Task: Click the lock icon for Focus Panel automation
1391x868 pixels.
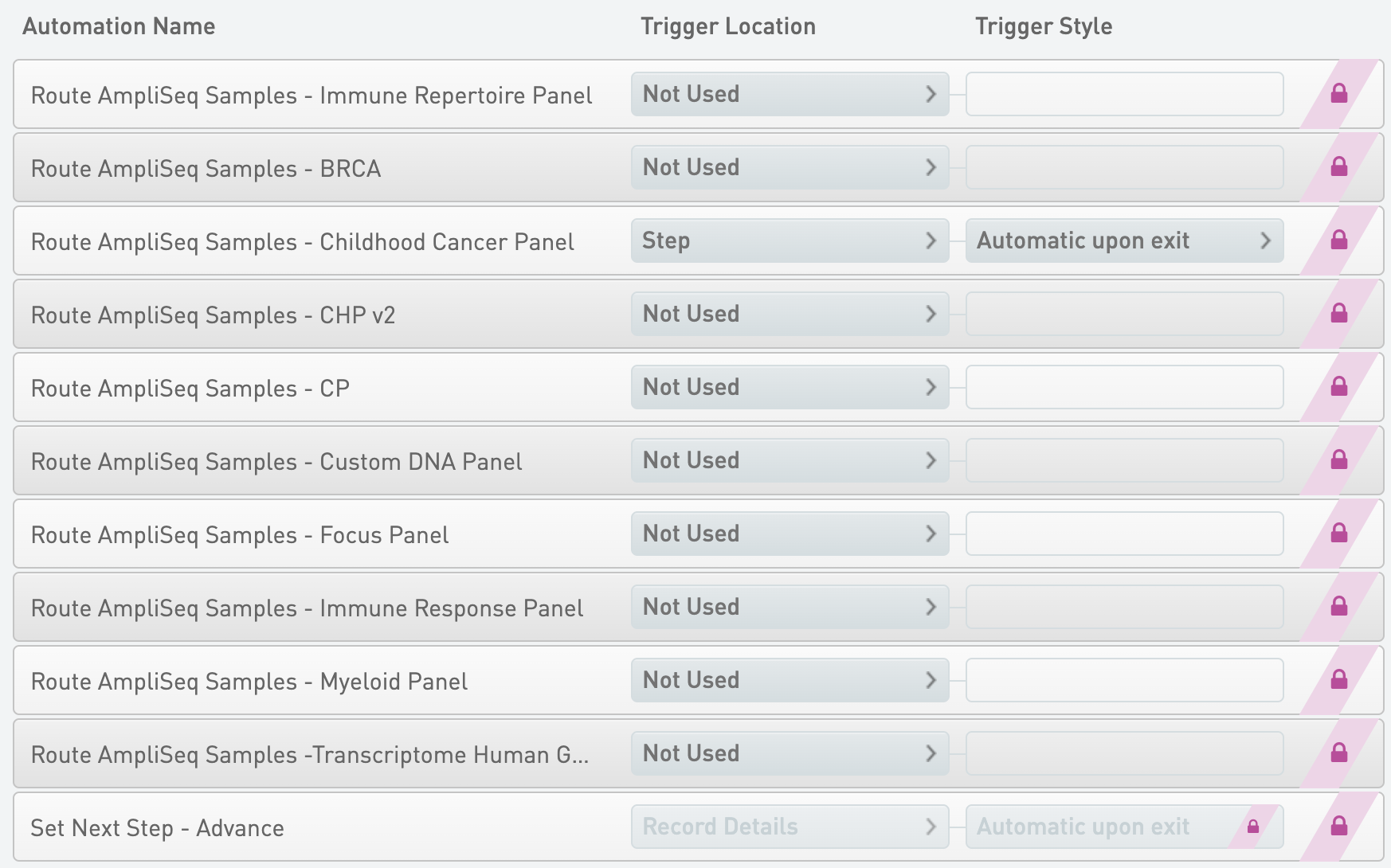Action: 1338,534
